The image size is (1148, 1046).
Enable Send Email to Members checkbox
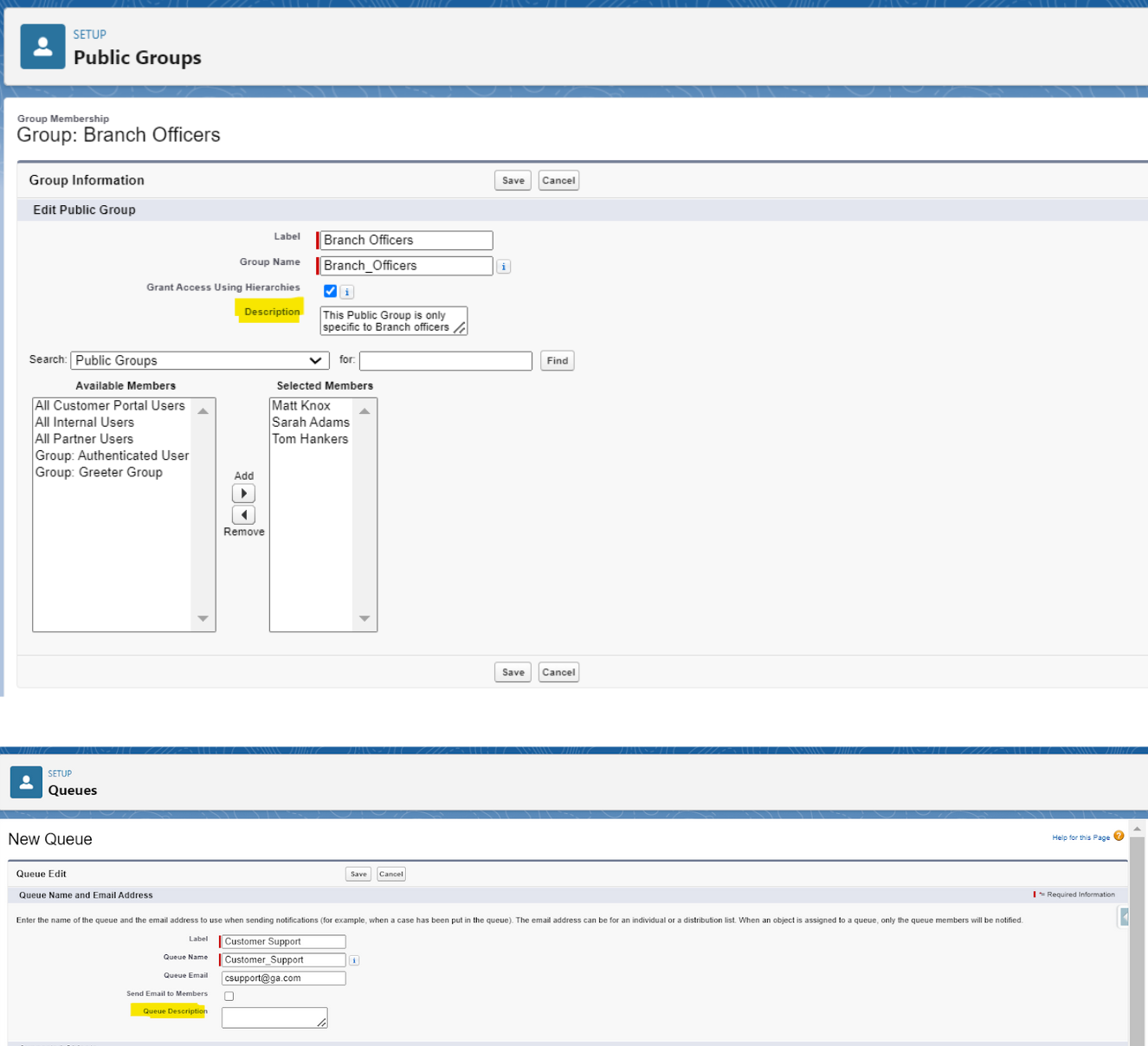(229, 996)
